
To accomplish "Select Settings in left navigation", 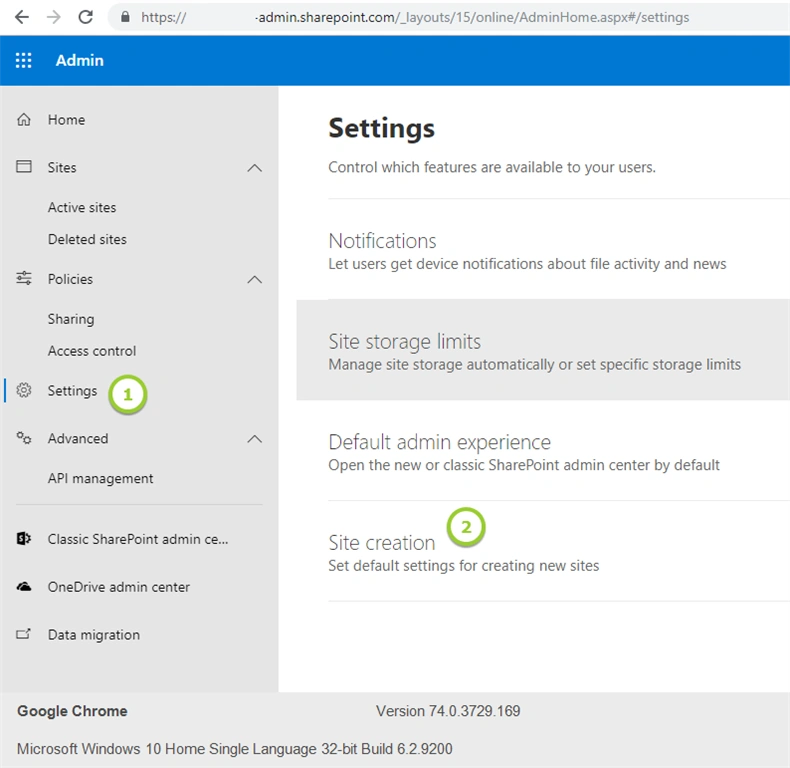I will [x=72, y=391].
